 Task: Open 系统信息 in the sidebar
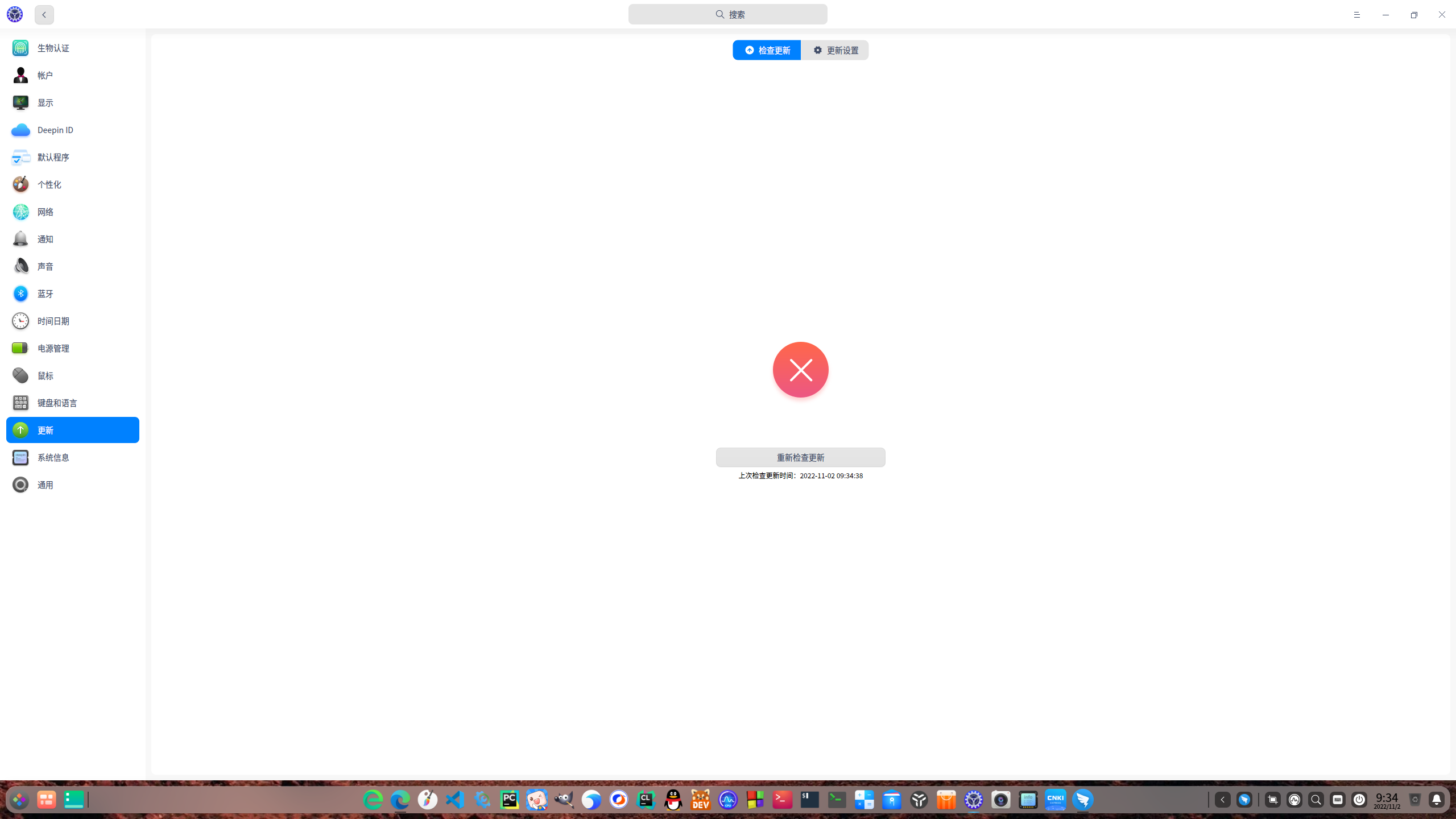[72, 457]
